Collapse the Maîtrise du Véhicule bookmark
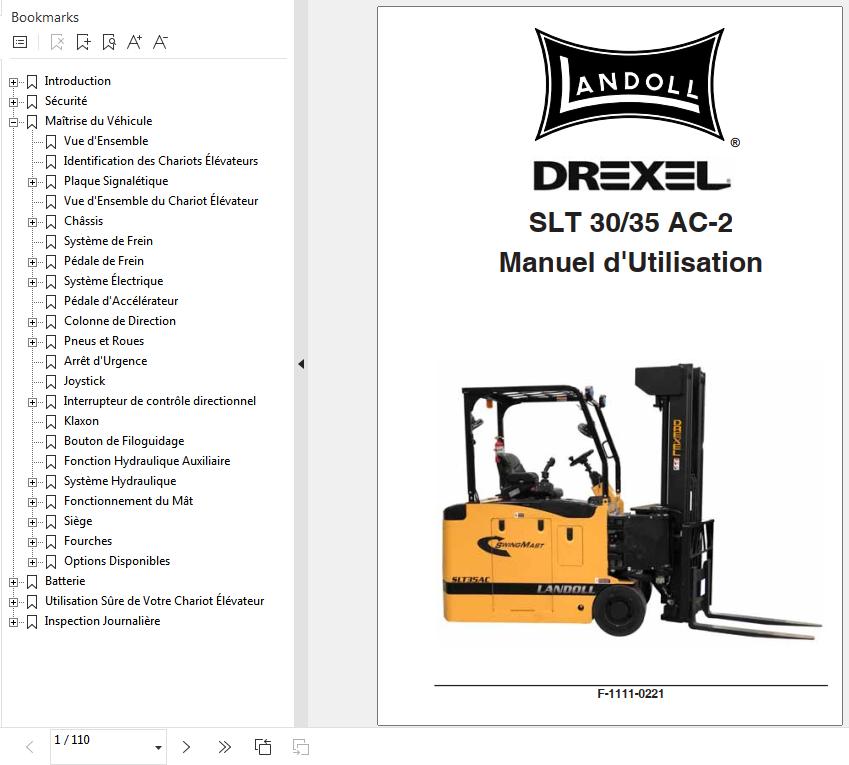This screenshot has width=849, height=765. [x=14, y=122]
